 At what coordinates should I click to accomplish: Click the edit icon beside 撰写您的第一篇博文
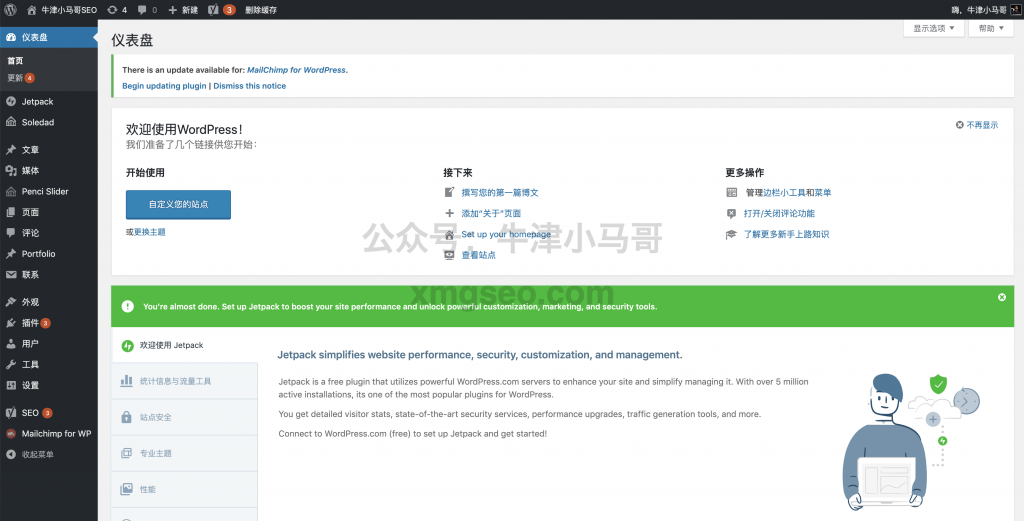click(449, 192)
